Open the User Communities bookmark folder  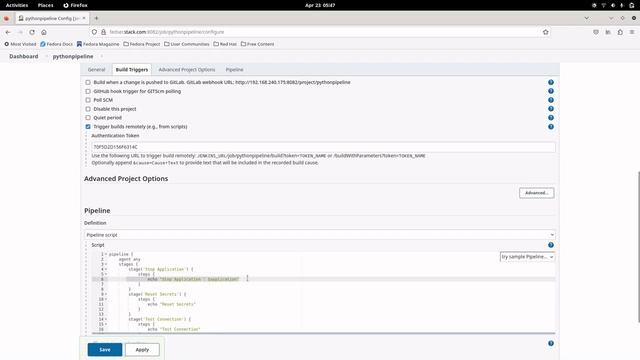point(187,44)
